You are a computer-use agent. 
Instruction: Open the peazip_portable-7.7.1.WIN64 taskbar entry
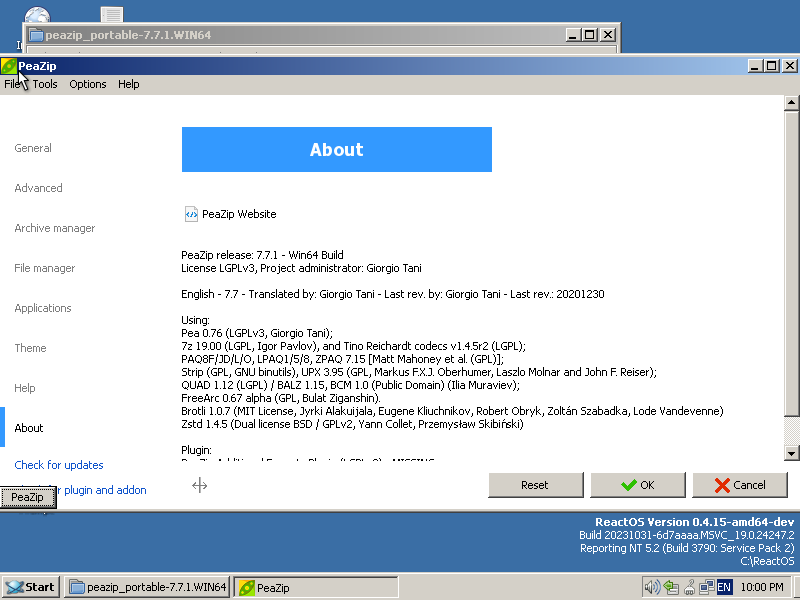pyautogui.click(x=150, y=587)
